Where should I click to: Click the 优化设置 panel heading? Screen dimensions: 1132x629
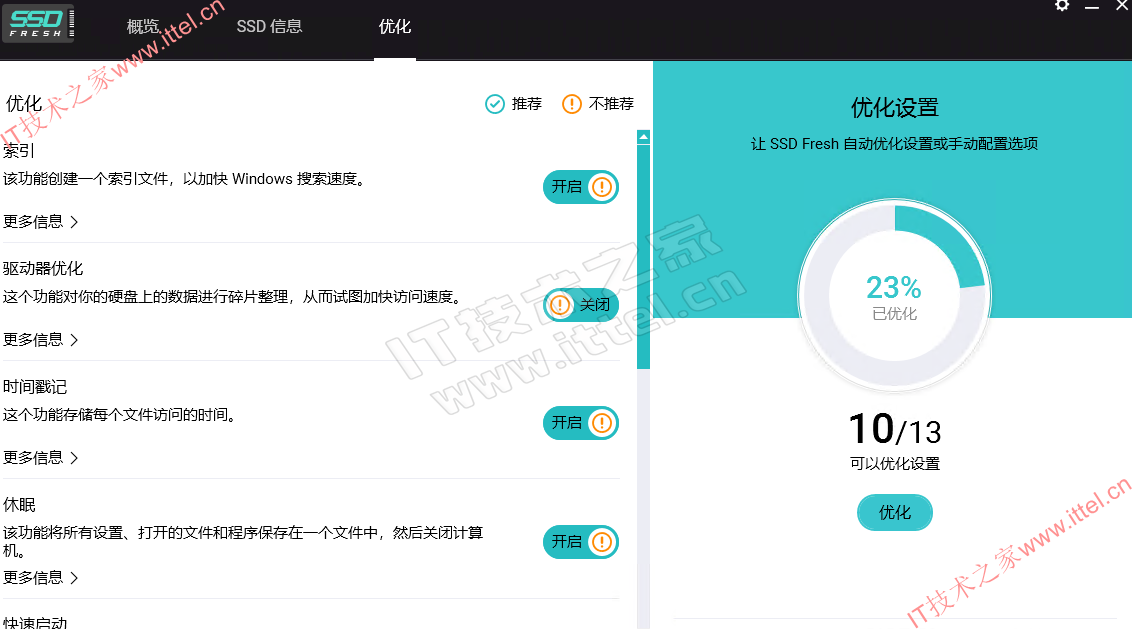[x=894, y=108]
